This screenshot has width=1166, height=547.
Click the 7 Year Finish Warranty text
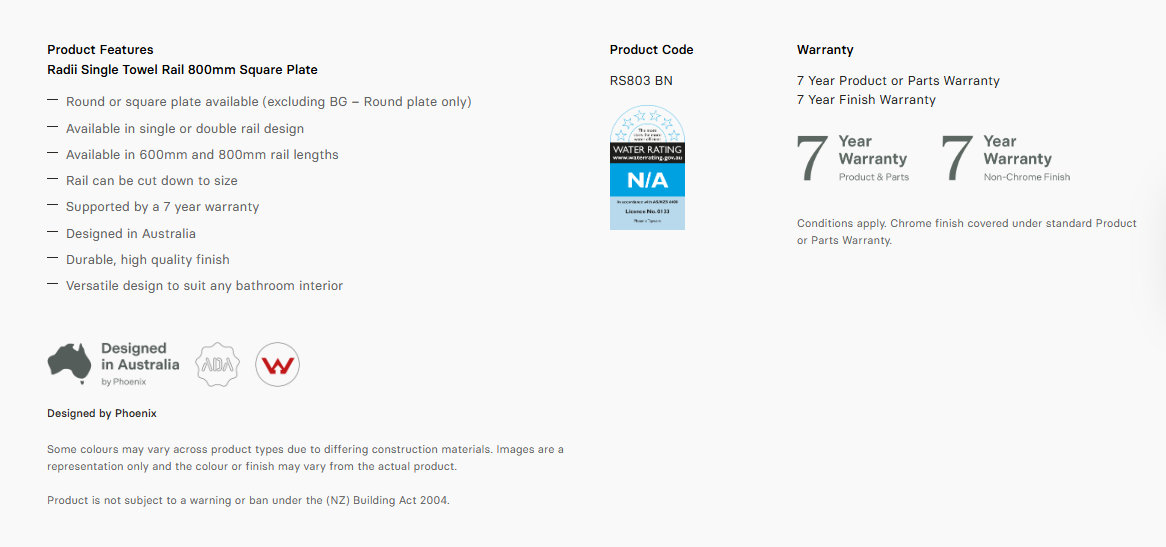[x=866, y=100]
